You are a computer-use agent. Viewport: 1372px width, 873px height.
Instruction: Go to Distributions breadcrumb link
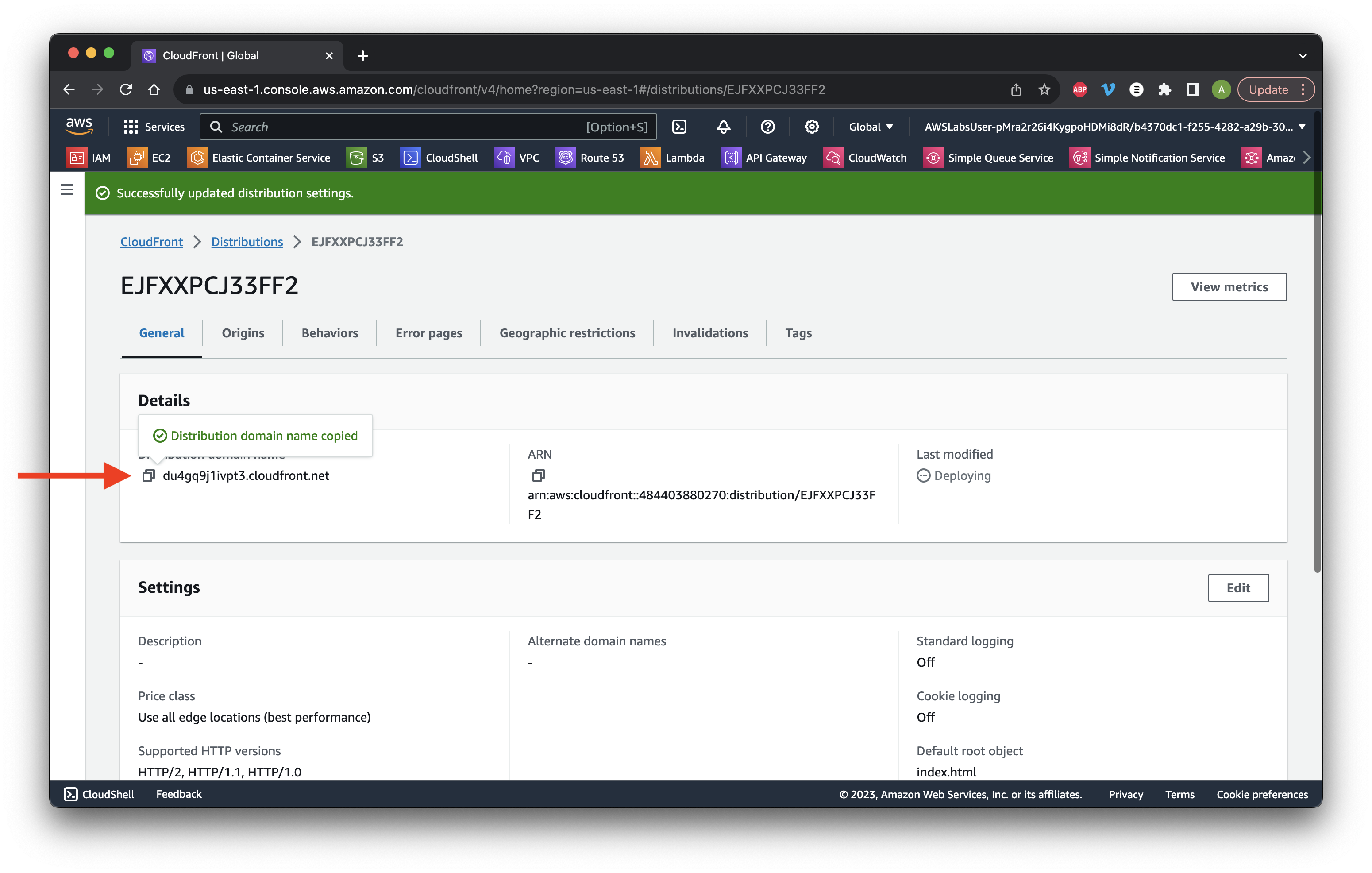point(247,242)
